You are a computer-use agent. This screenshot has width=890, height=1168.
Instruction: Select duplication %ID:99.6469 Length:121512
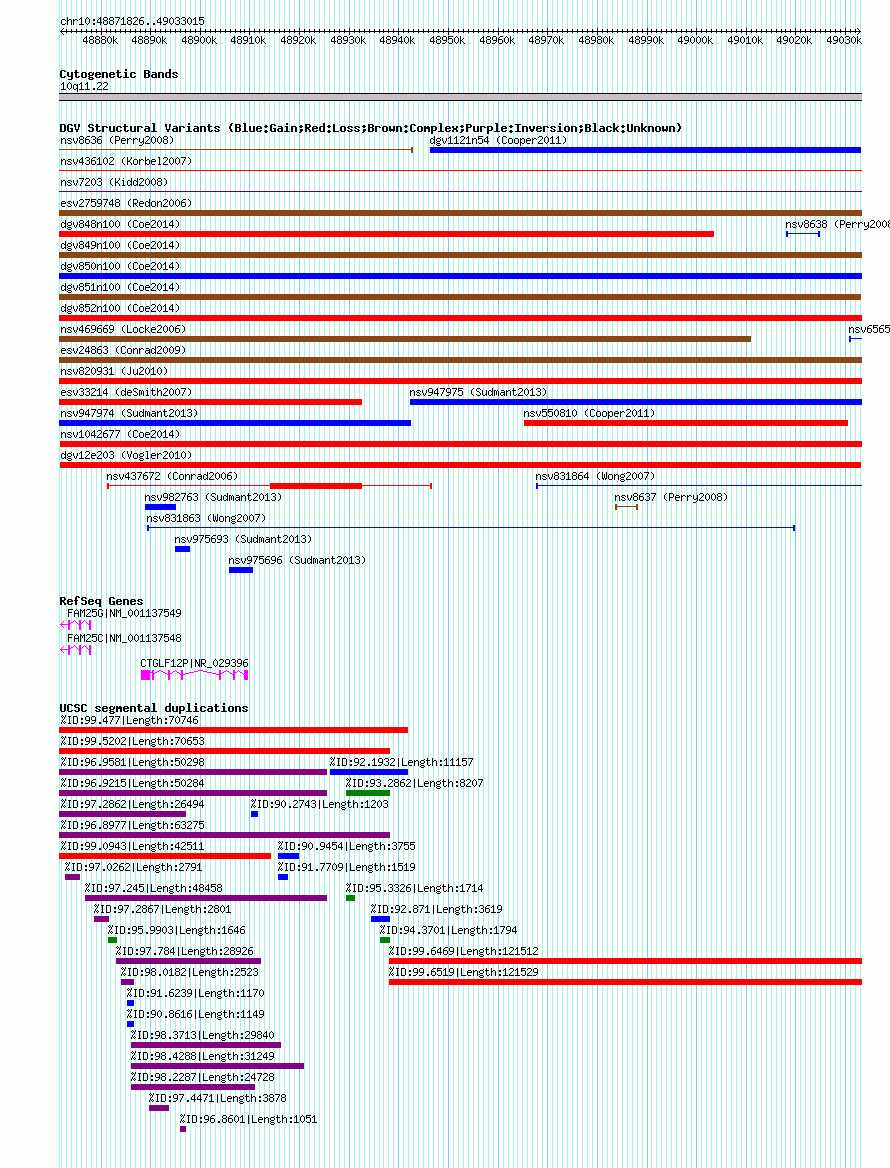coord(626,961)
